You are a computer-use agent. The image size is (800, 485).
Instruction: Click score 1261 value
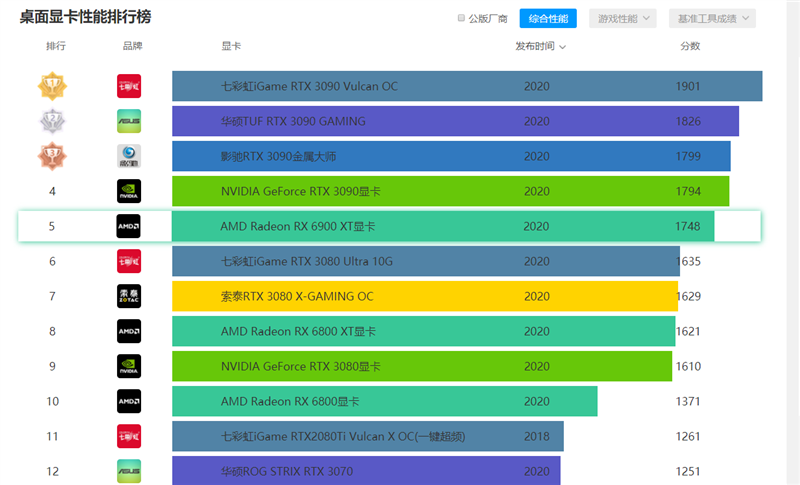[688, 437]
